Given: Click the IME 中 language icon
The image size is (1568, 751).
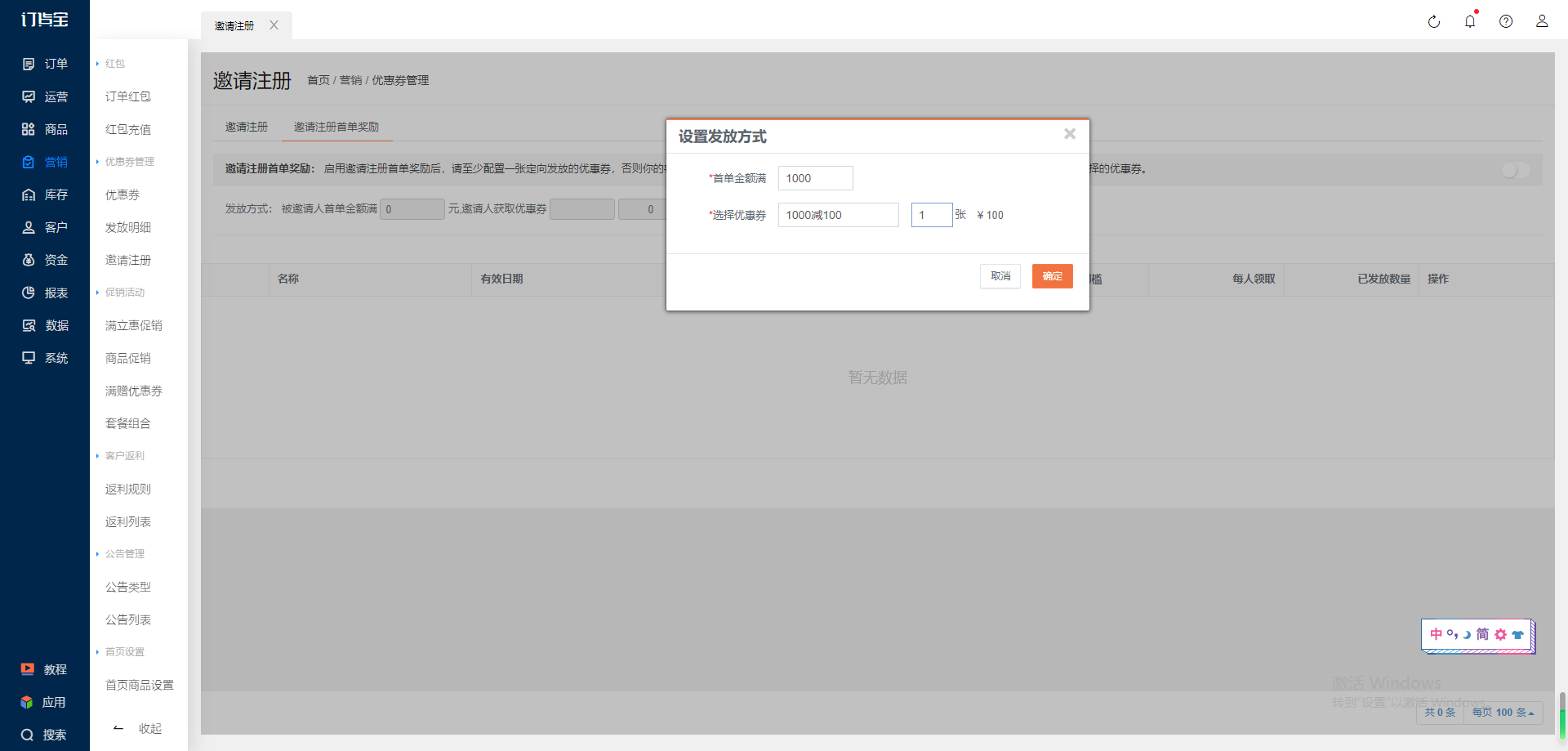Looking at the screenshot, I should tap(1436, 634).
